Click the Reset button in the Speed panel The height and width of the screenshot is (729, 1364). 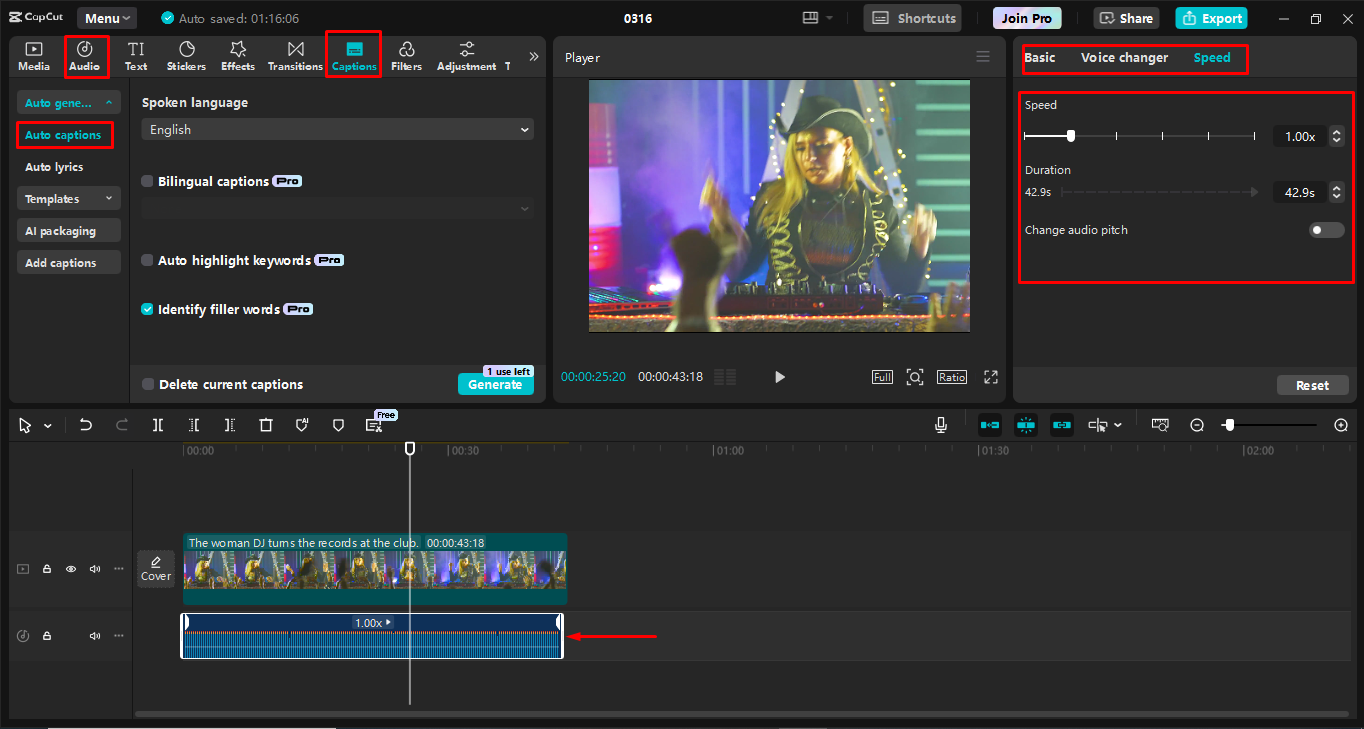coord(1312,385)
